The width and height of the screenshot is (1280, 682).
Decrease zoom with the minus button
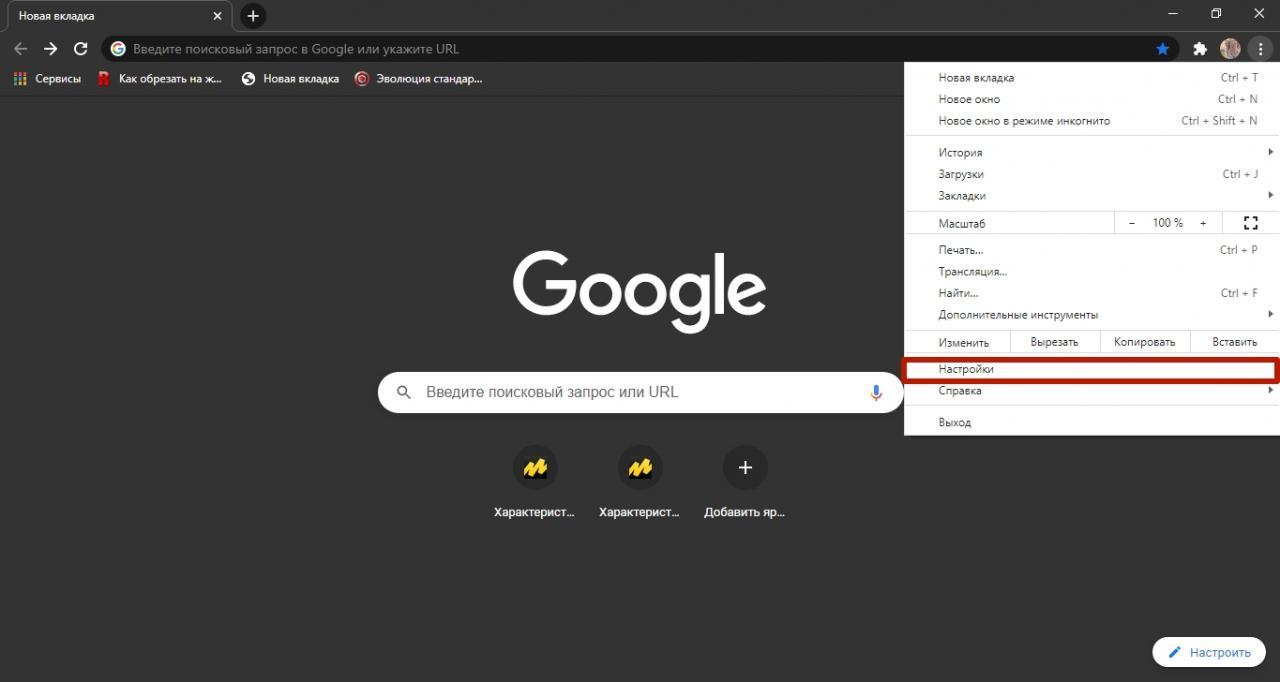(x=1132, y=223)
